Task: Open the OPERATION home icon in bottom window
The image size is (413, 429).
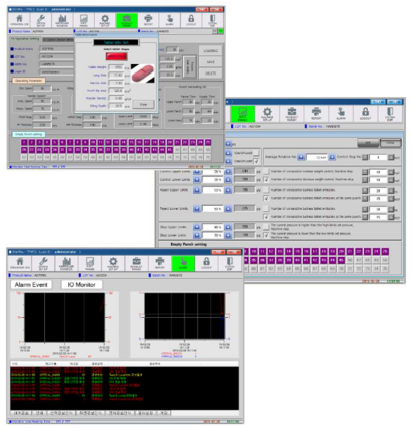Action: point(20,263)
